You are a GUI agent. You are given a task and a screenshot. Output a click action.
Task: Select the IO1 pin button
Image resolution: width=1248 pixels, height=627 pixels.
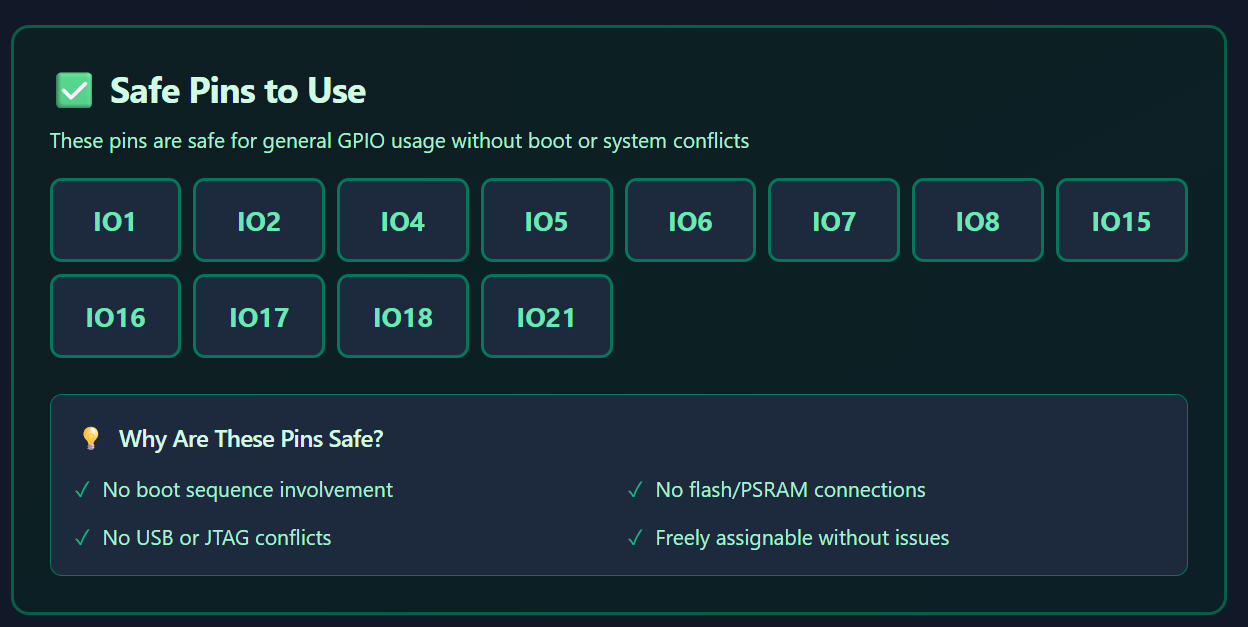[x=115, y=220]
